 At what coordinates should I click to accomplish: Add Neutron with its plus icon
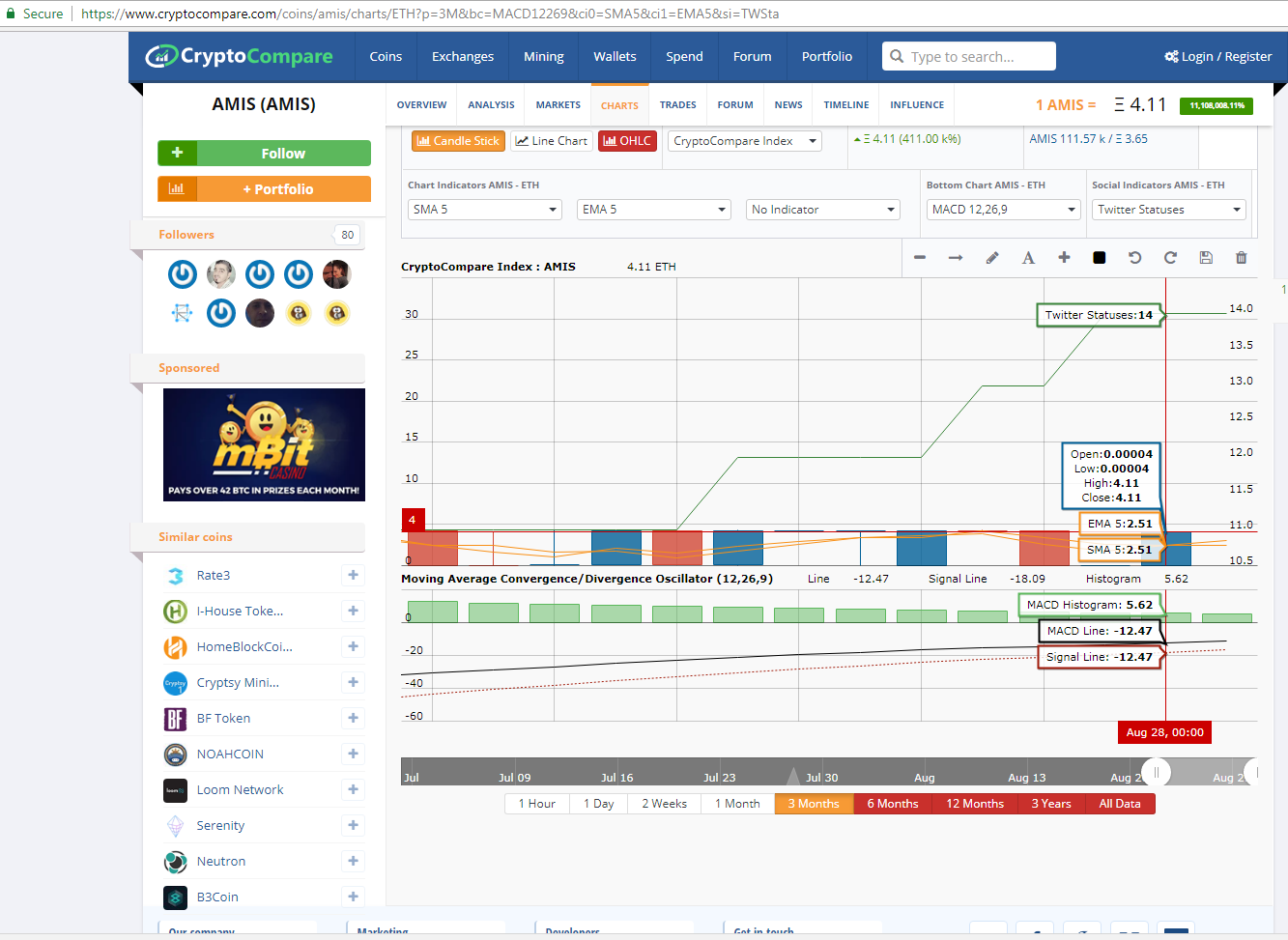[x=353, y=861]
